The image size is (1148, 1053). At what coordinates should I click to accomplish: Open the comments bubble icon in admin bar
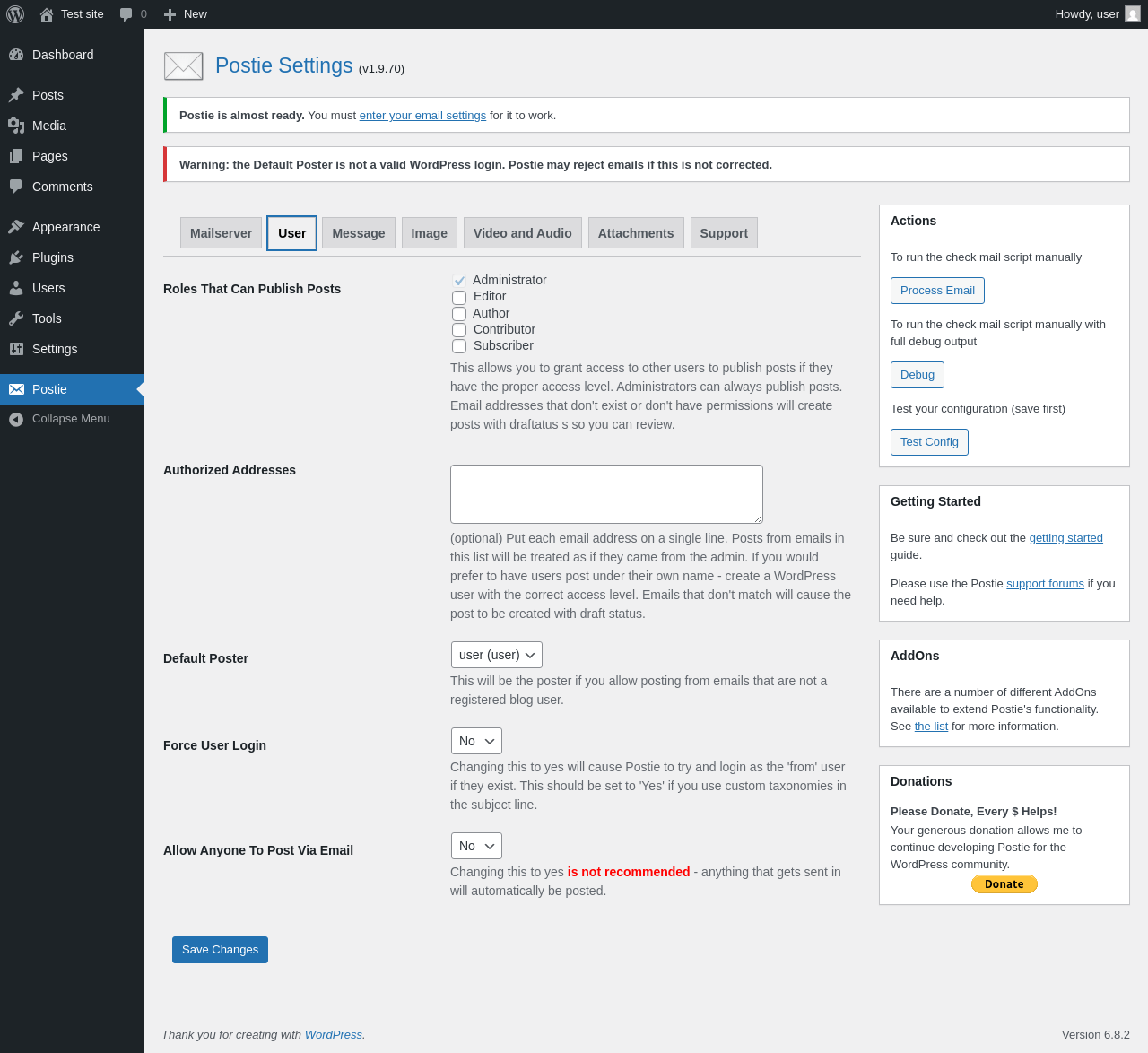tap(126, 14)
